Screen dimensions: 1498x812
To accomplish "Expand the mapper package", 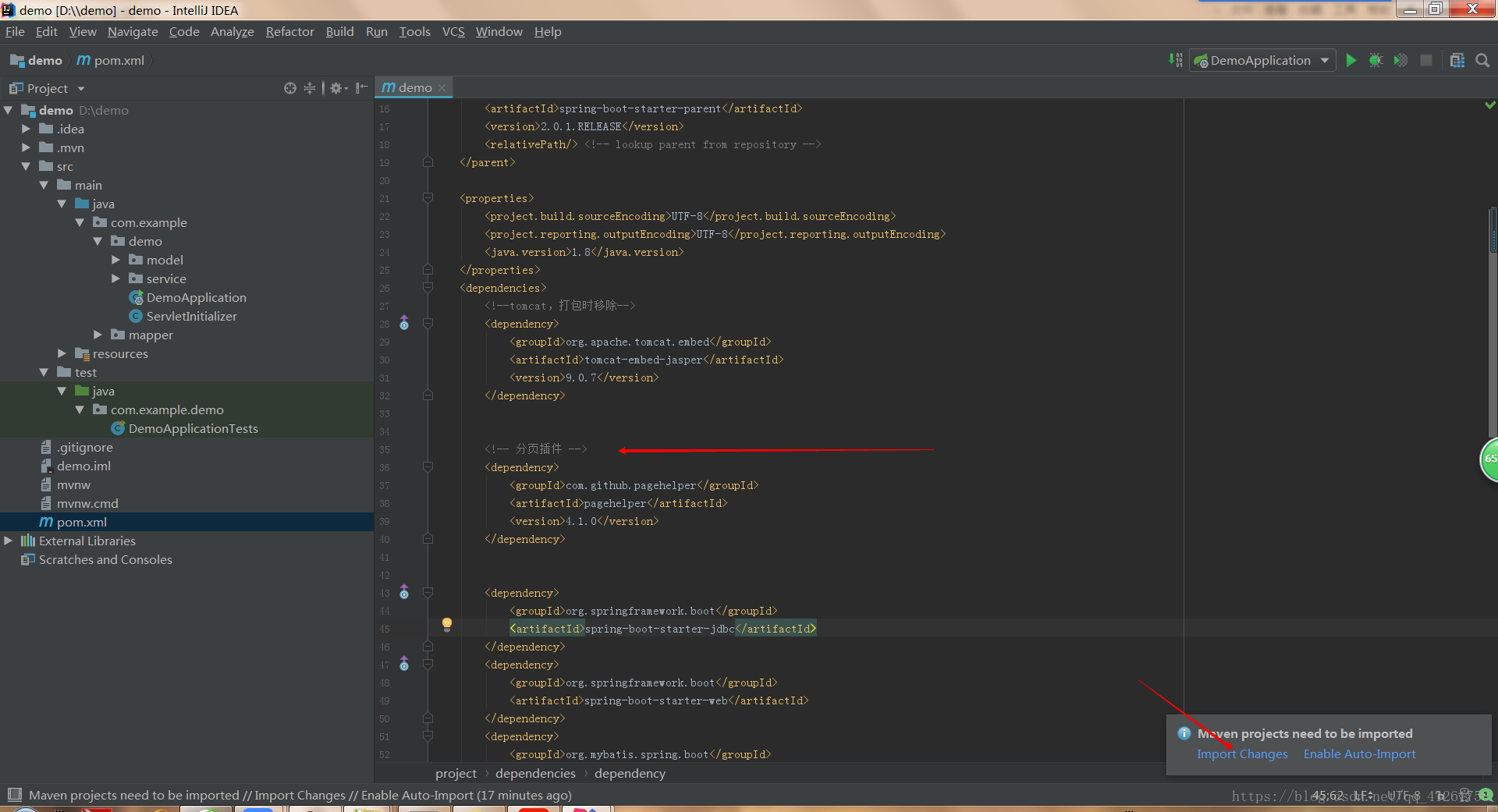I will pos(98,335).
